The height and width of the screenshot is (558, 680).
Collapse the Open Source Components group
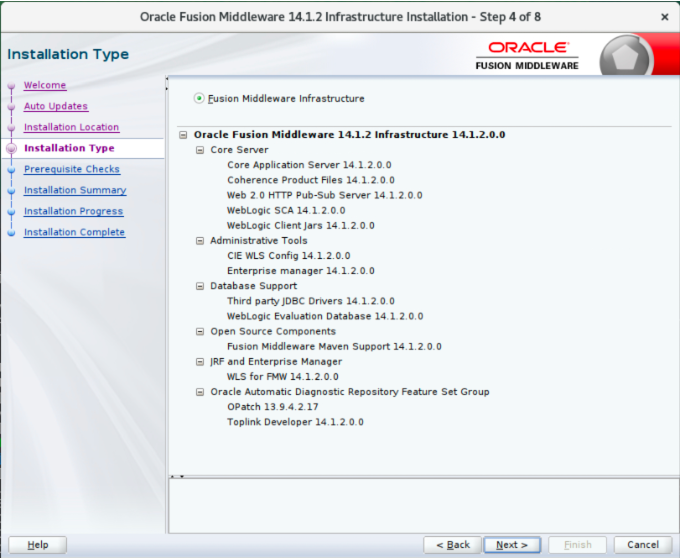coord(200,332)
